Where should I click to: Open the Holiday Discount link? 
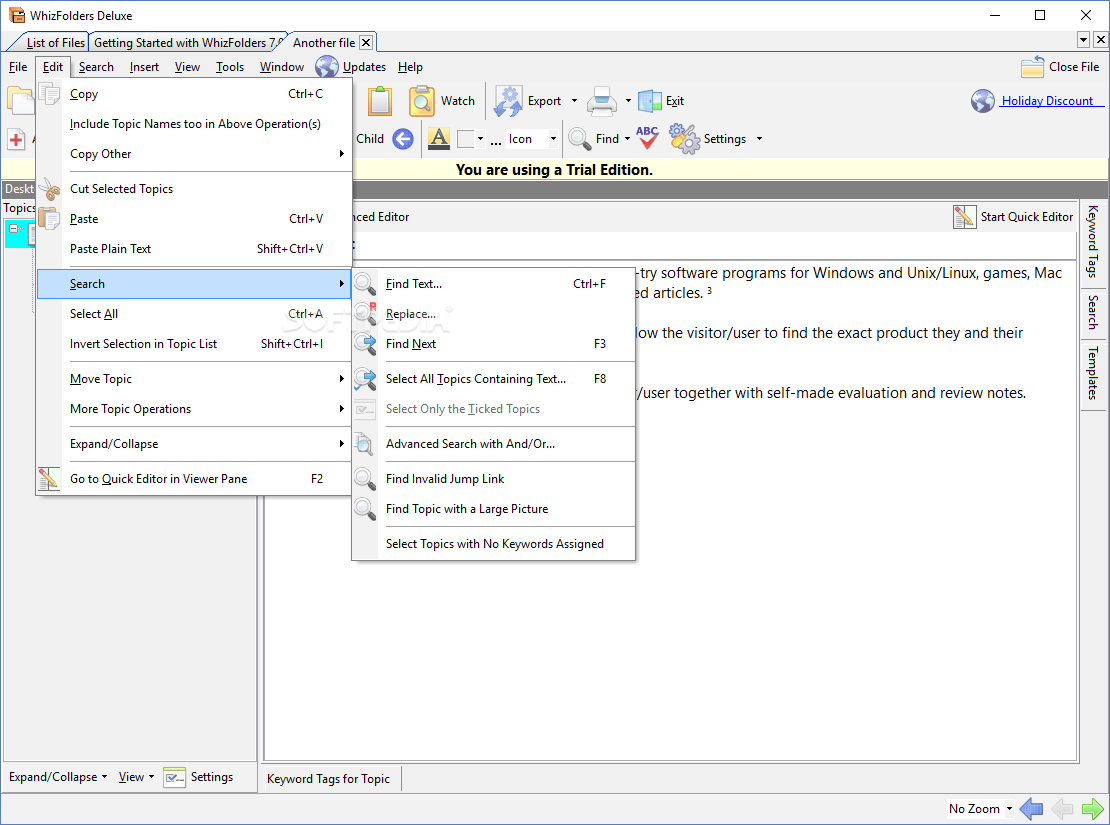tap(1047, 101)
